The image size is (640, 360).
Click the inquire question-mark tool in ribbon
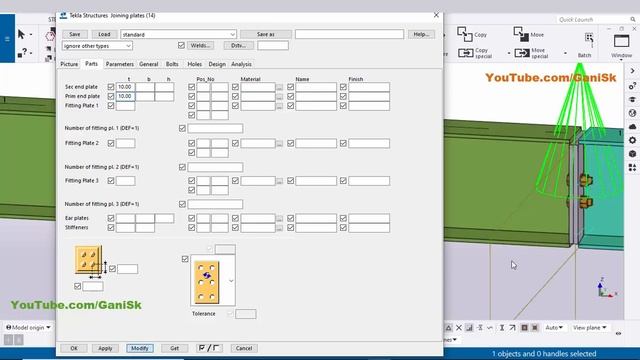point(22,52)
